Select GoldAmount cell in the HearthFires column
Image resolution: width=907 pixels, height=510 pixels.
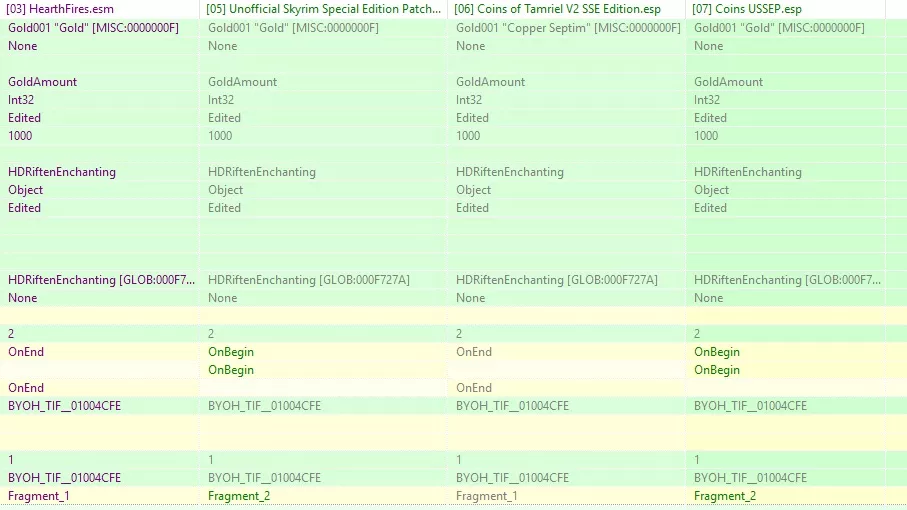coord(42,82)
